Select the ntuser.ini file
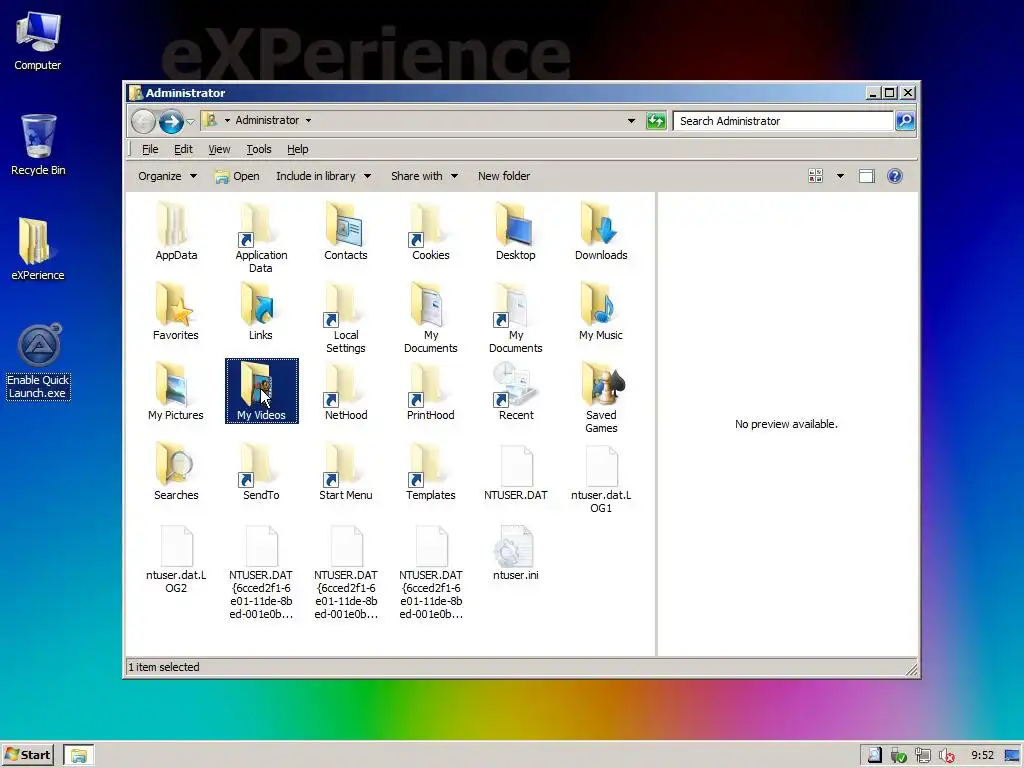 tap(515, 552)
